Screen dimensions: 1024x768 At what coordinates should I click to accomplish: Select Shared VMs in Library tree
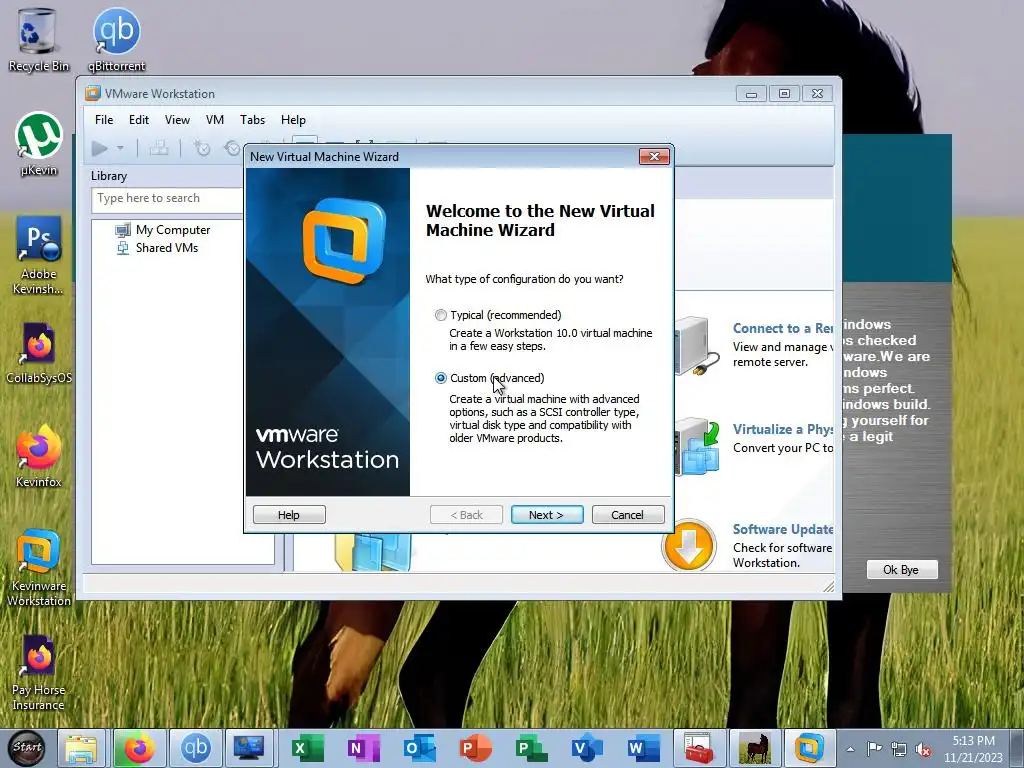pyautogui.click(x=167, y=248)
